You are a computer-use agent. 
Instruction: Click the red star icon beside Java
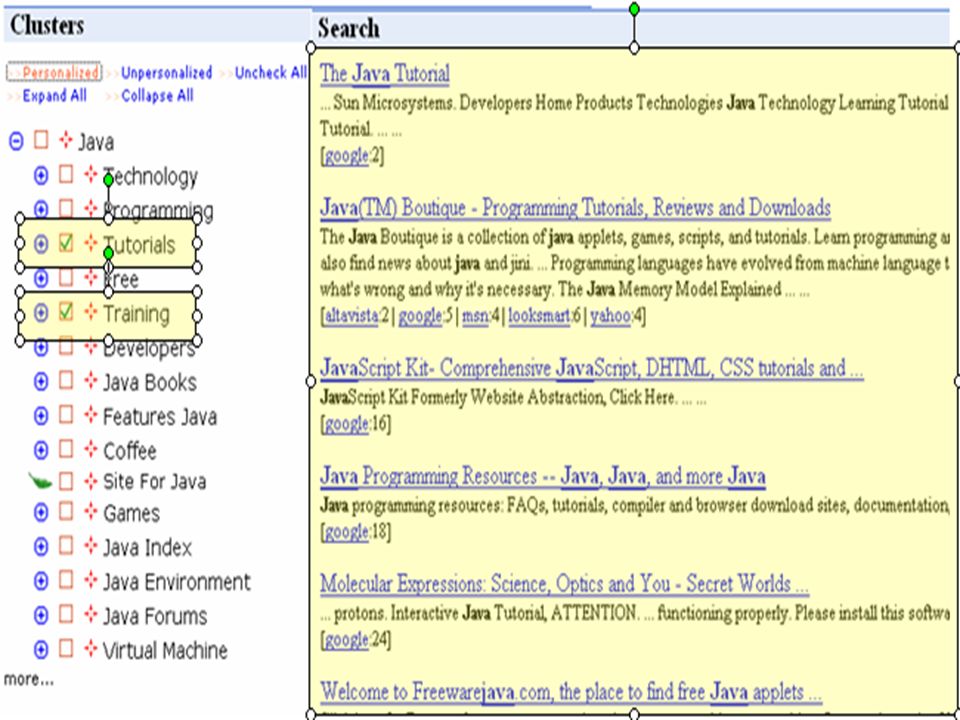coord(66,141)
